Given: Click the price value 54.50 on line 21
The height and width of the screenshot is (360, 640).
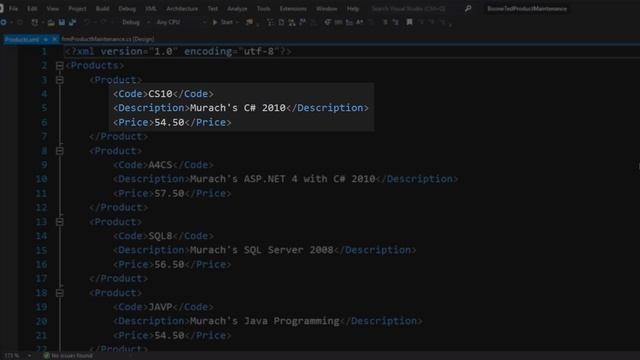Looking at the screenshot, I should pos(169,336).
